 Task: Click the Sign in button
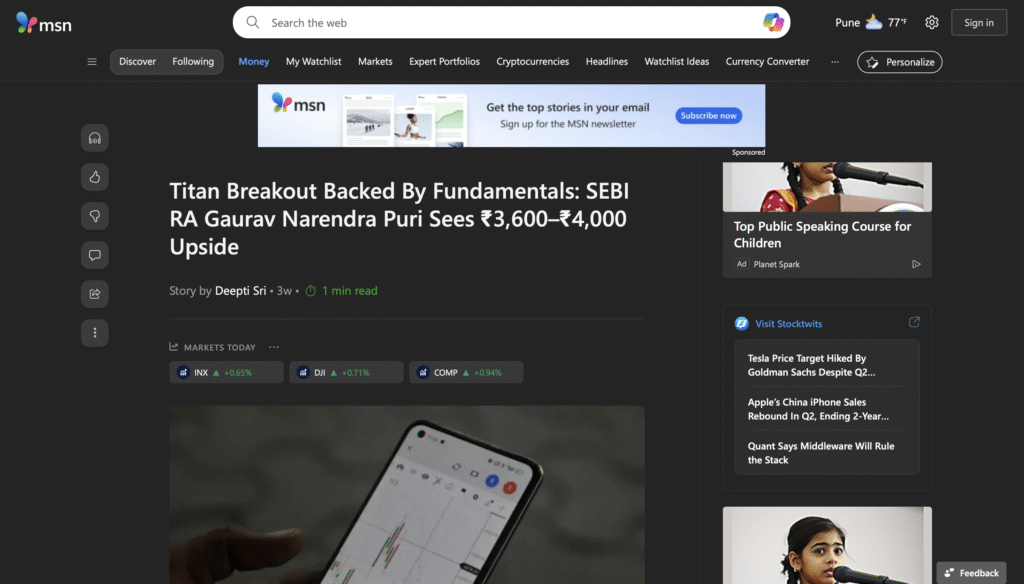[979, 22]
